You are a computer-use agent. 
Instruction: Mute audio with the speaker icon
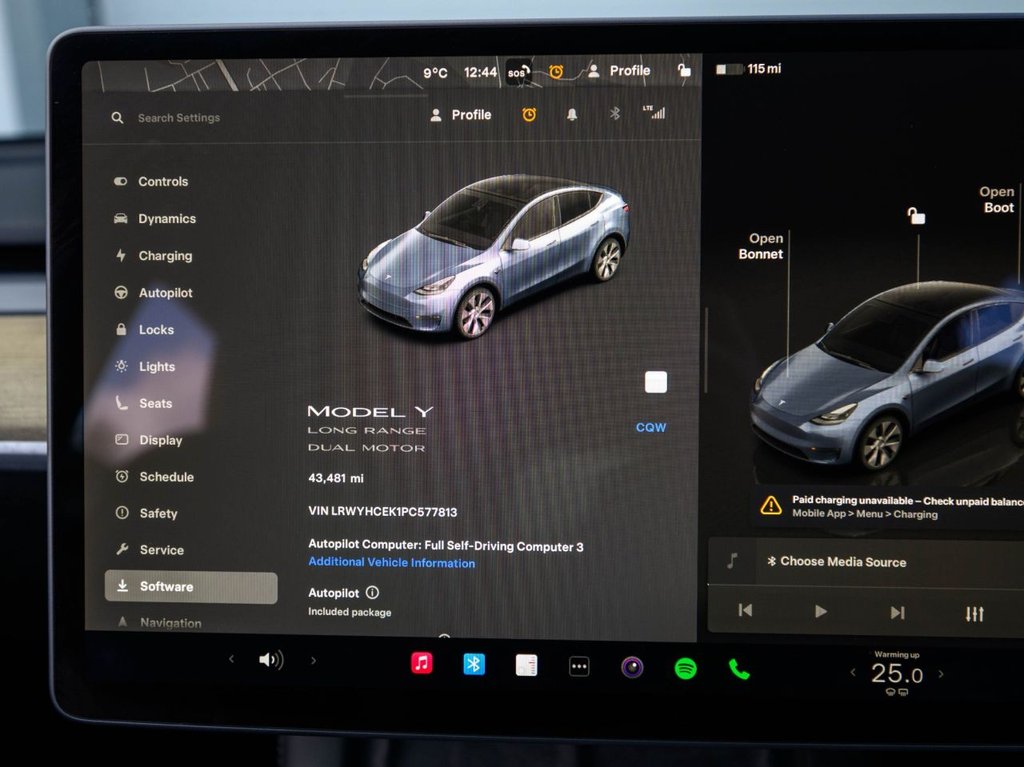pos(271,660)
